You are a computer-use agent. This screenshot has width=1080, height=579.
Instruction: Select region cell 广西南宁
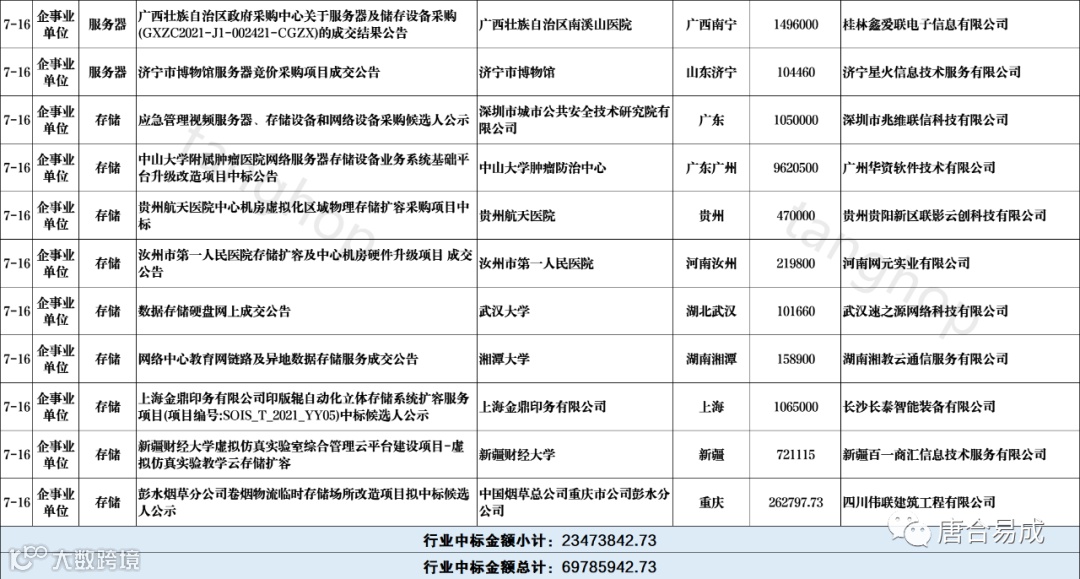tap(711, 24)
